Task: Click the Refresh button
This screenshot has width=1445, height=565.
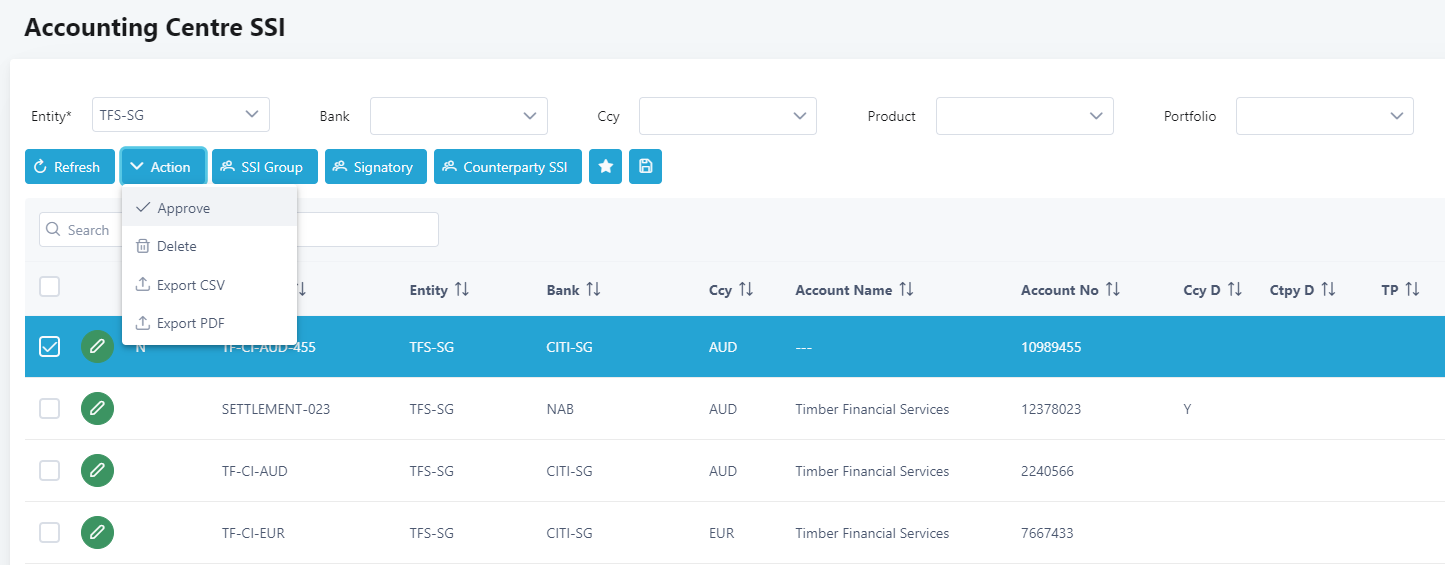Action: (67, 167)
